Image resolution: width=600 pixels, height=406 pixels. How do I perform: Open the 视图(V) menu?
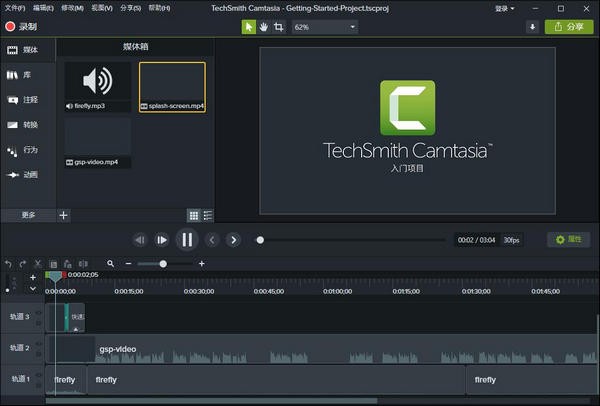click(x=102, y=8)
